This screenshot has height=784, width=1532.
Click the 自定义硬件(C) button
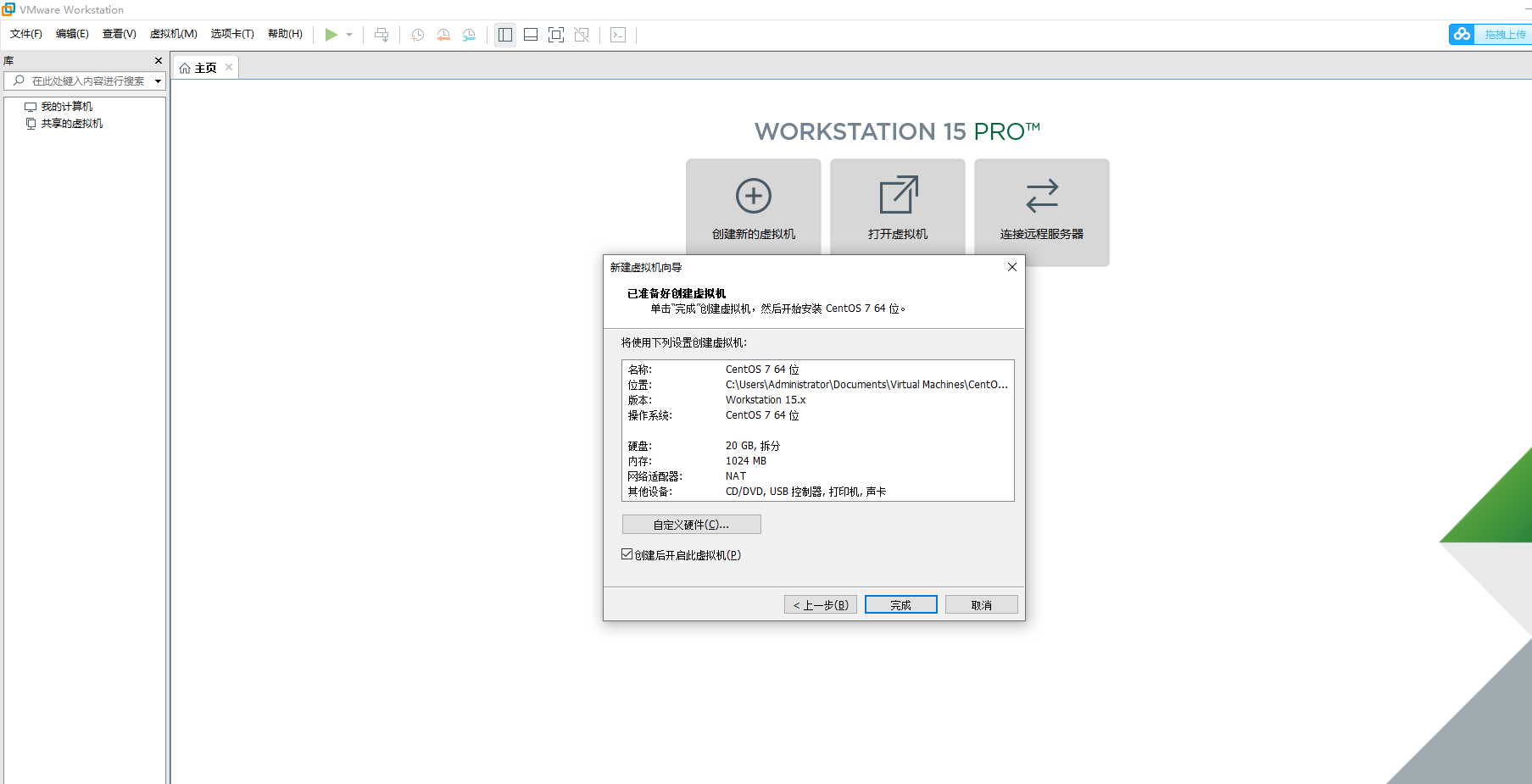(691, 524)
